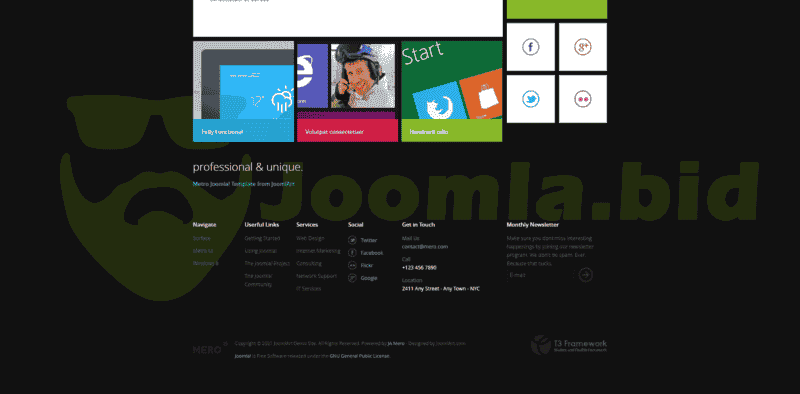Open the Network Support link
The height and width of the screenshot is (394, 800).
pos(316,276)
